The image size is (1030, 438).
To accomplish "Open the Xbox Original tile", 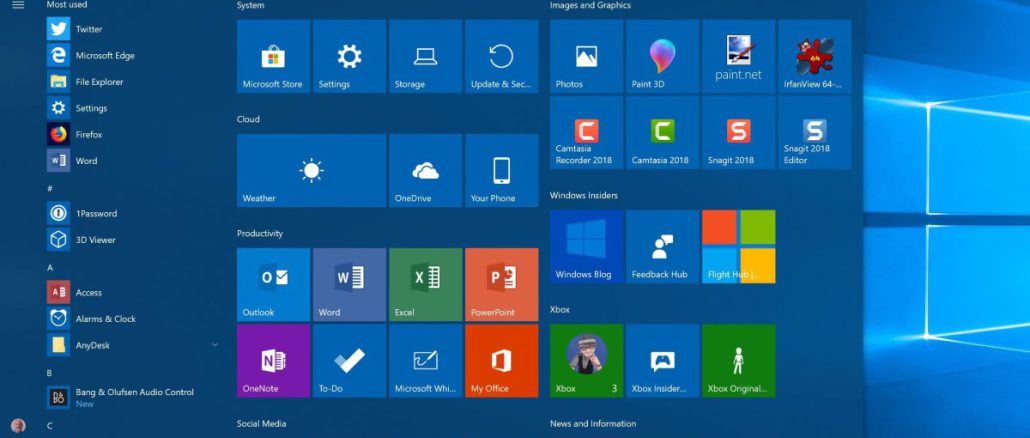I will click(739, 361).
